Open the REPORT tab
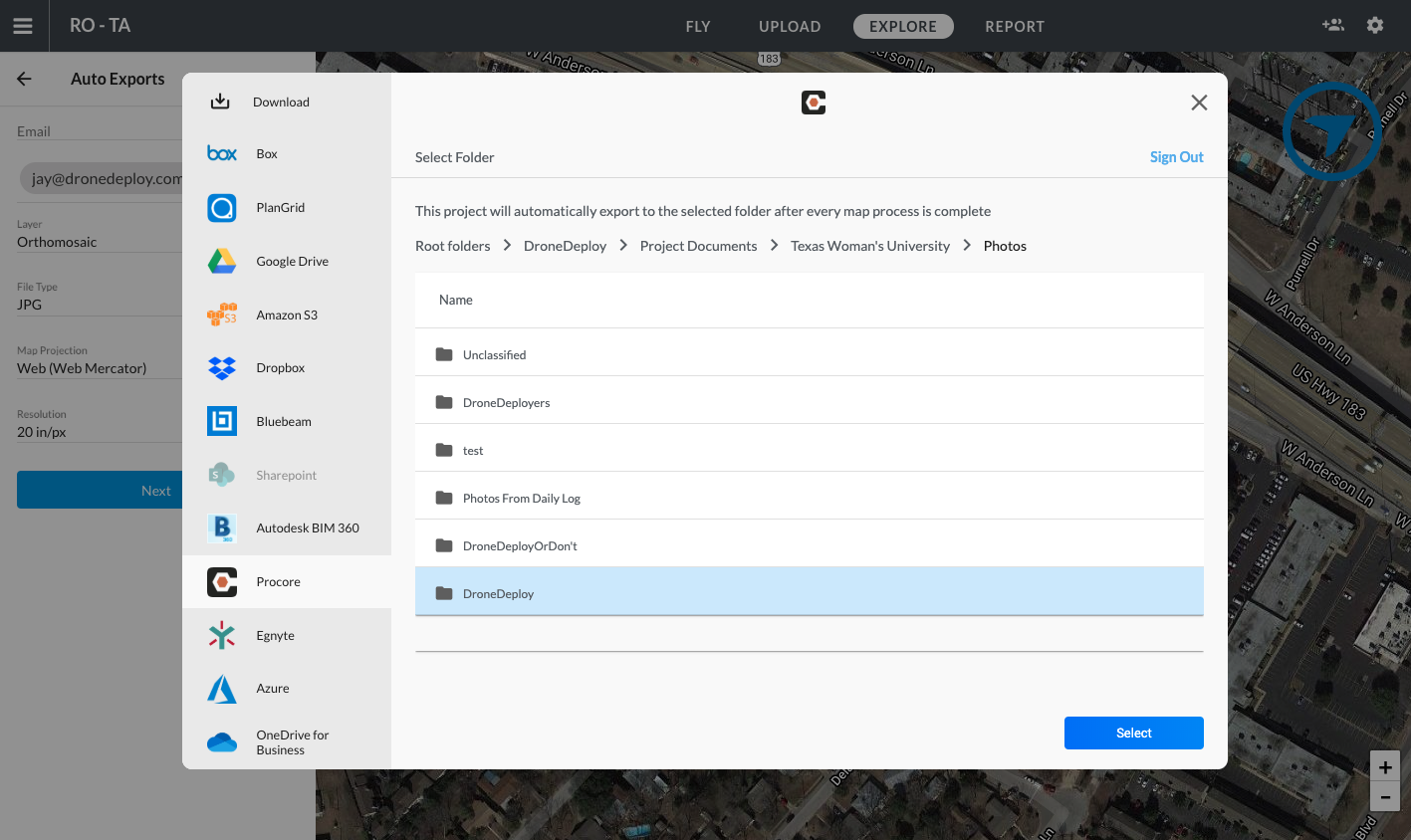Screen dimensions: 1411x840 point(1015,27)
